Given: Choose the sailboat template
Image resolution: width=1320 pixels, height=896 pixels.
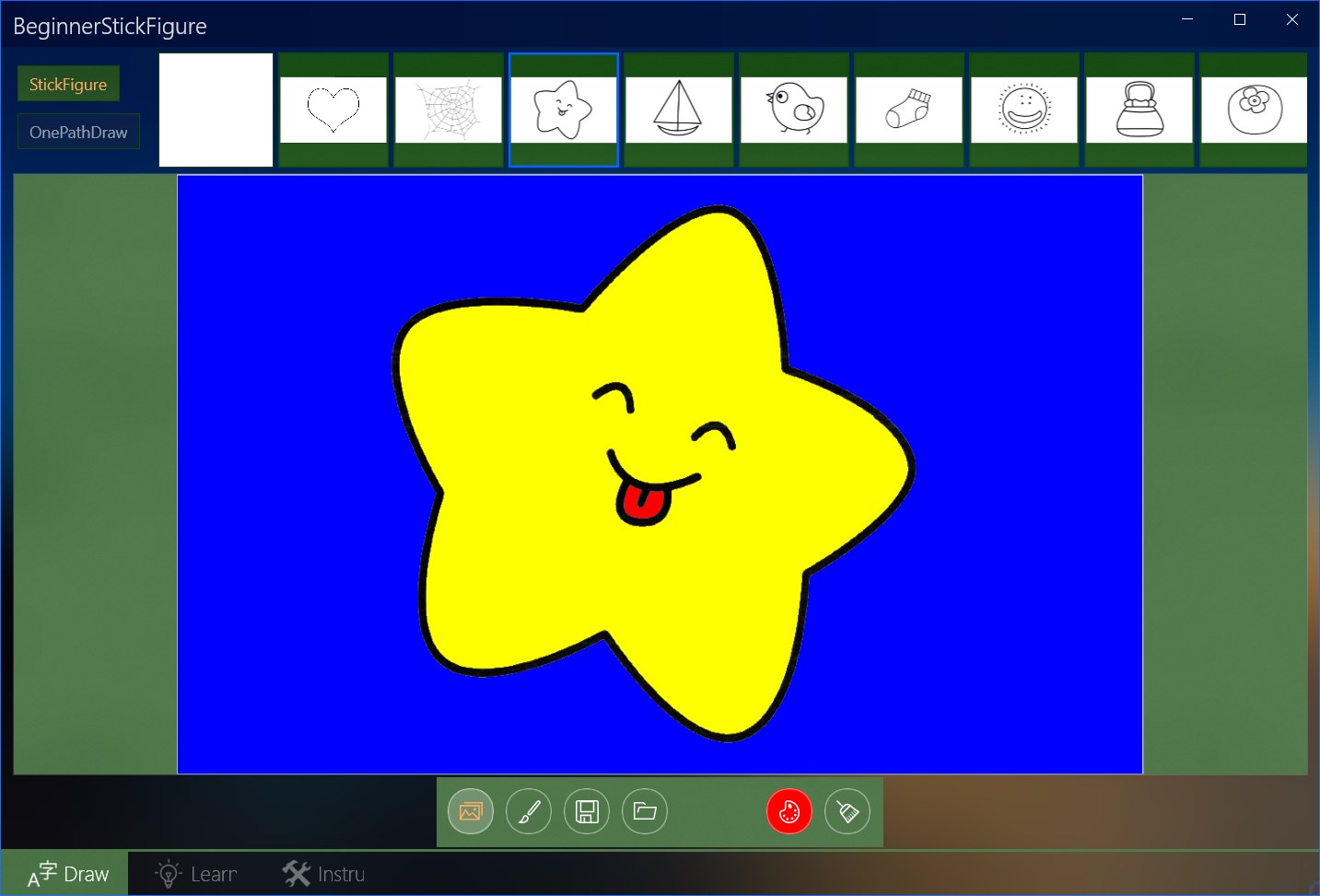Looking at the screenshot, I should pyautogui.click(x=679, y=110).
